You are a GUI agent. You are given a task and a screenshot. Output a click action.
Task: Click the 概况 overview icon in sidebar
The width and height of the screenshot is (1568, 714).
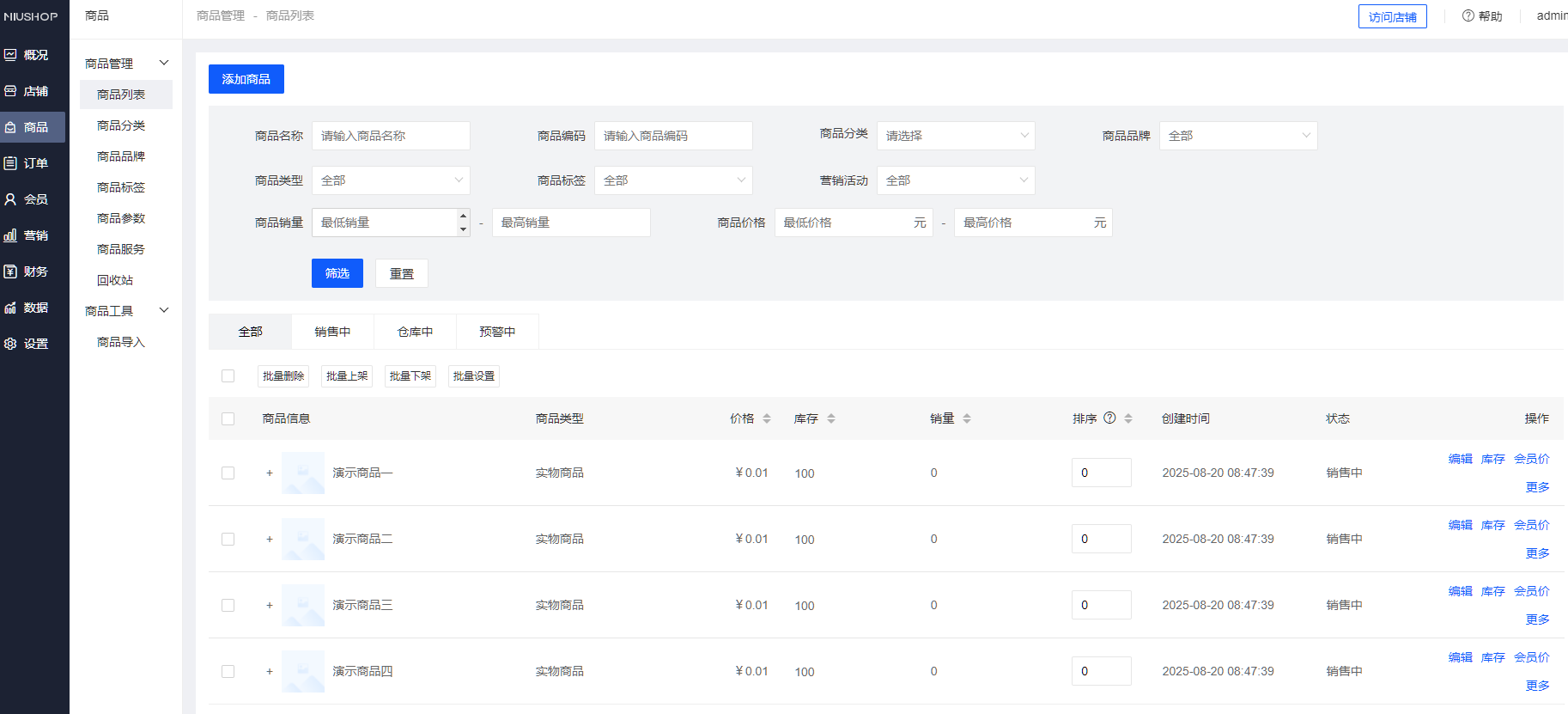pos(10,55)
